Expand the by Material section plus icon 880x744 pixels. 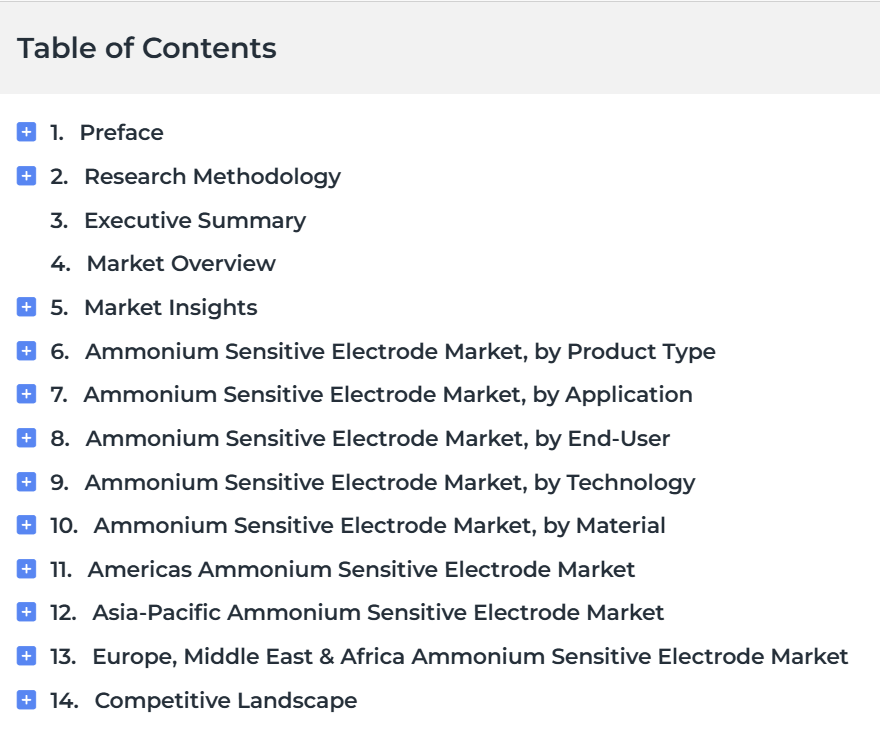(26, 525)
